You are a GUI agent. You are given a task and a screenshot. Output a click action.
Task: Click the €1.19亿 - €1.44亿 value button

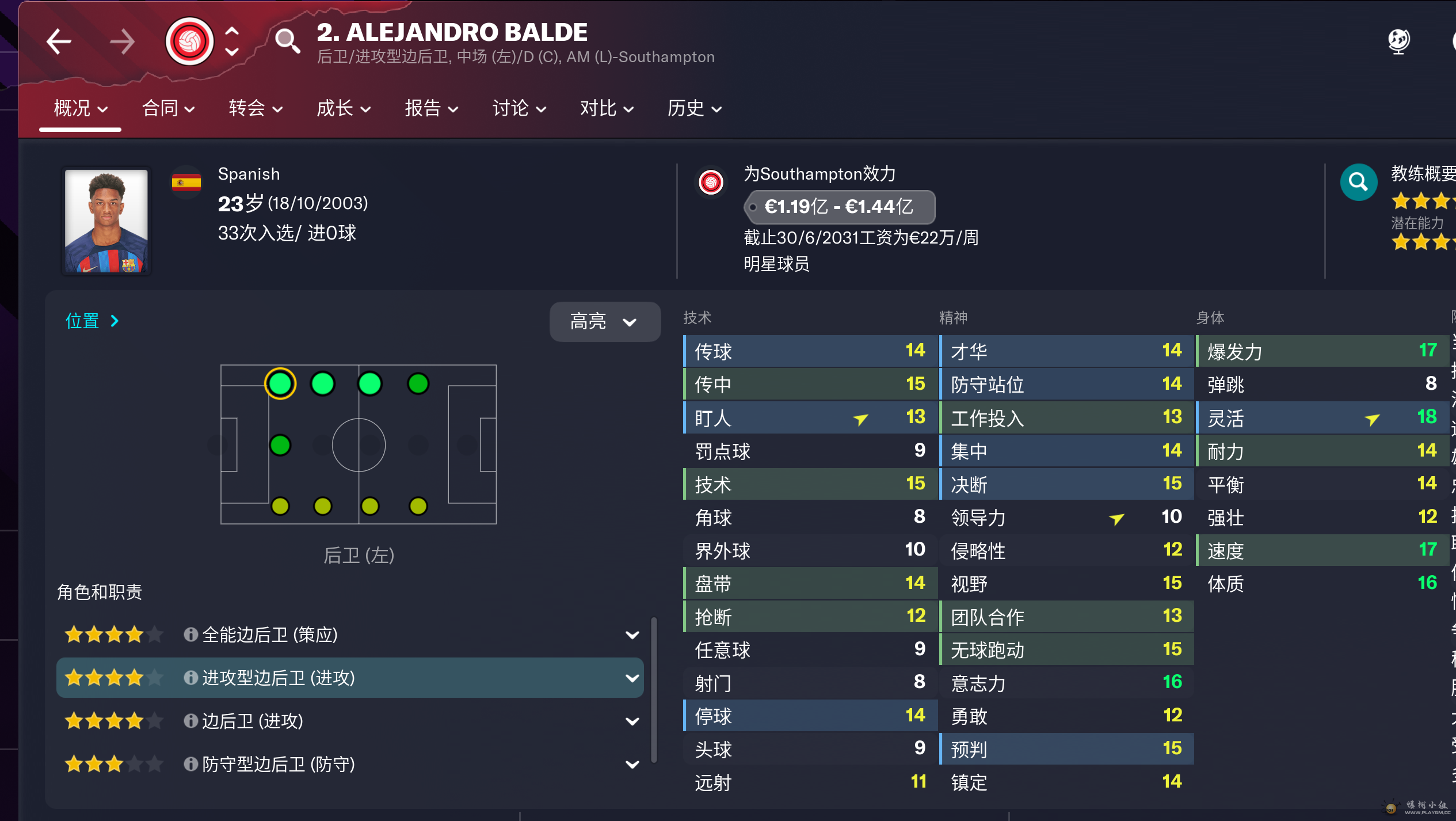point(838,207)
